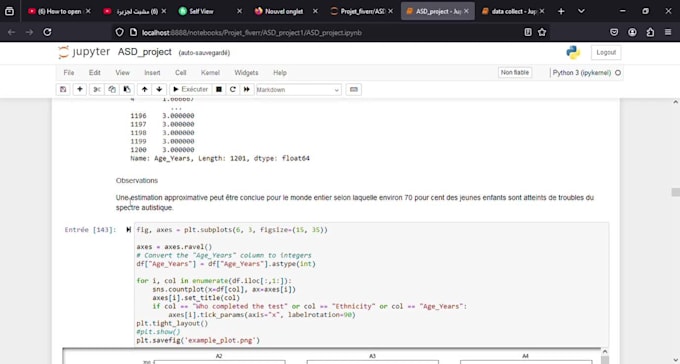
Task: Click Name: Age_Years output line
Action: [220, 158]
